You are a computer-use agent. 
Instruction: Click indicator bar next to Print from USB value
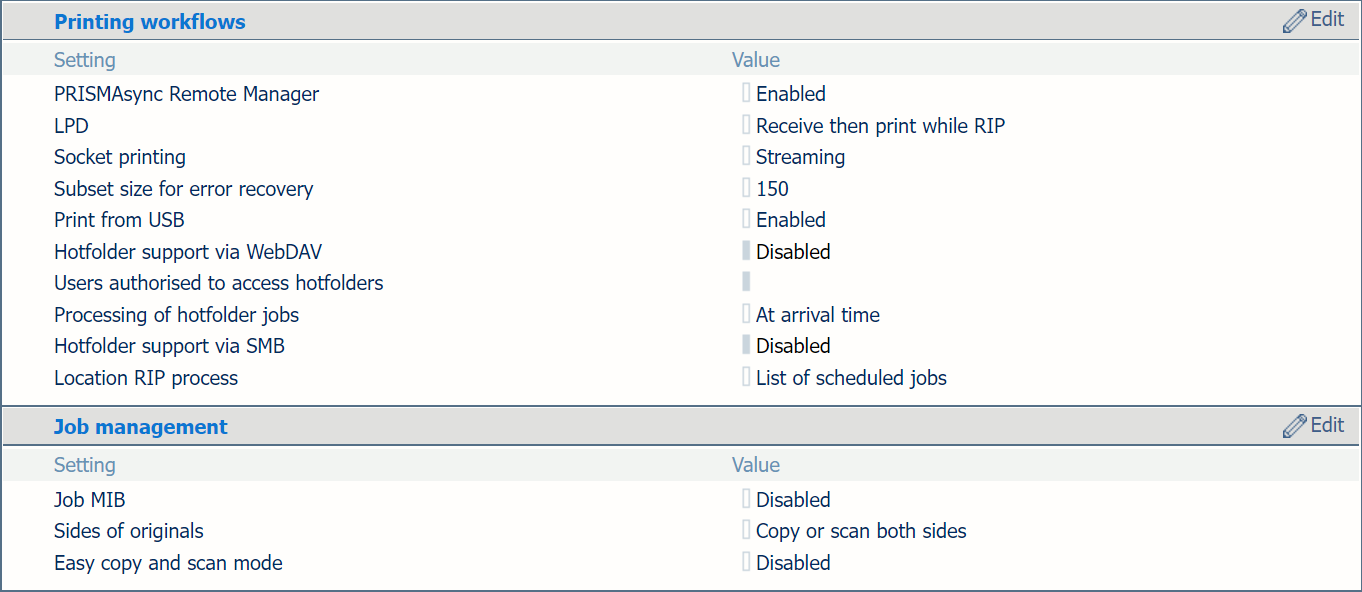pos(746,219)
